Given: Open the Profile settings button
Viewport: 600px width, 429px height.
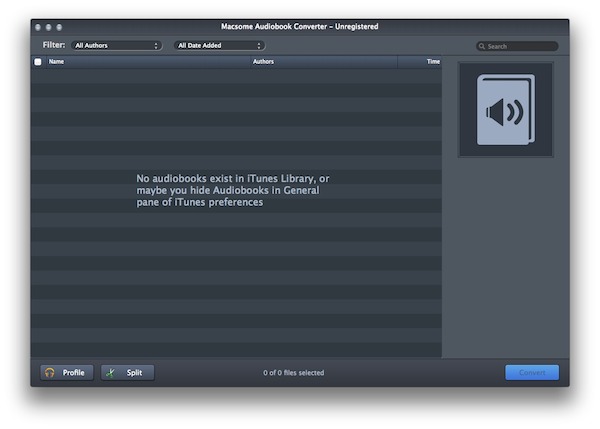Looking at the screenshot, I should (67, 372).
